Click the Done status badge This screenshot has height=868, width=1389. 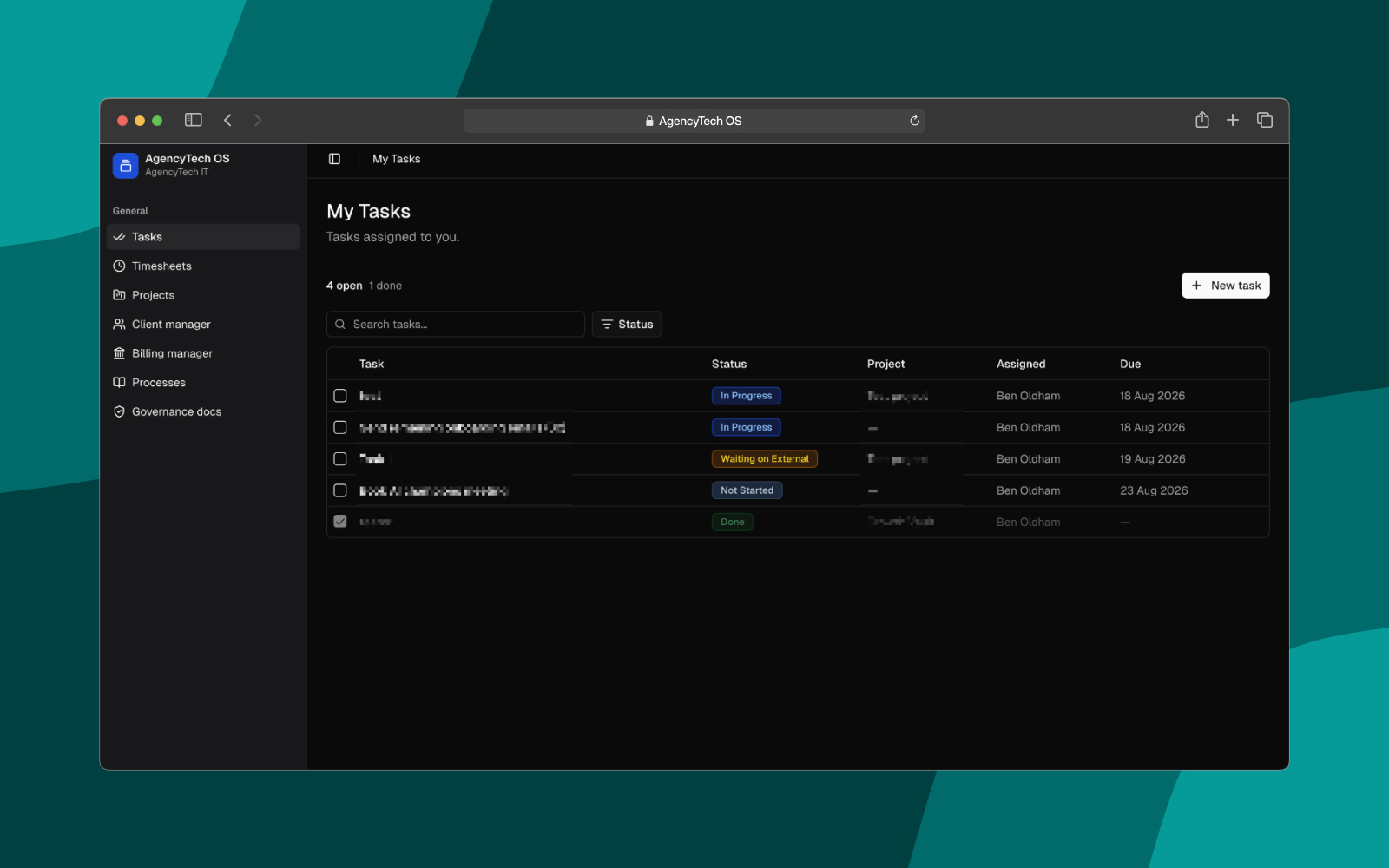732,522
